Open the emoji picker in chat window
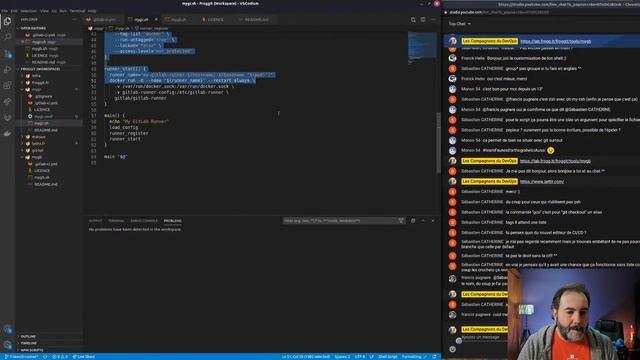Screen dimensions: 640x360 pos(452,349)
